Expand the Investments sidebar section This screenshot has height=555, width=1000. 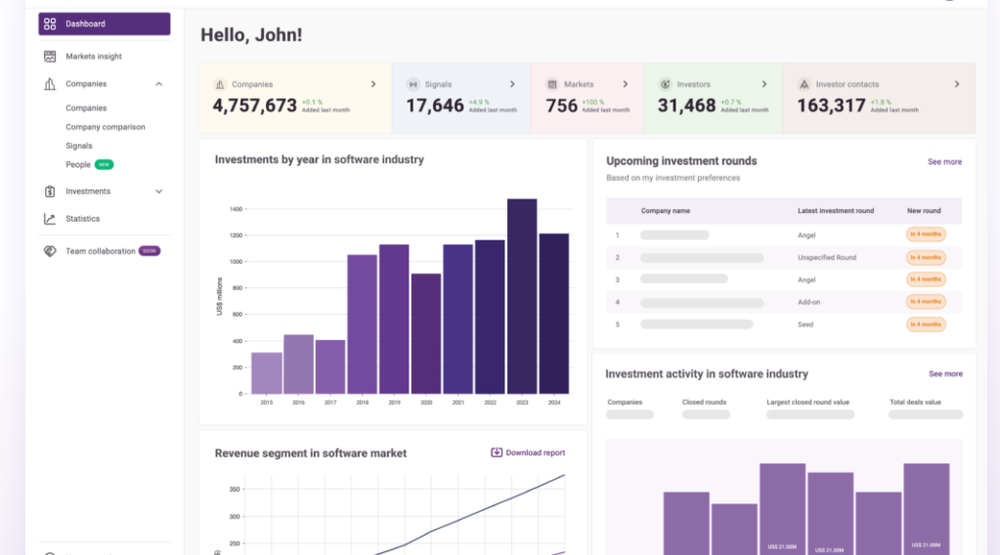click(159, 191)
